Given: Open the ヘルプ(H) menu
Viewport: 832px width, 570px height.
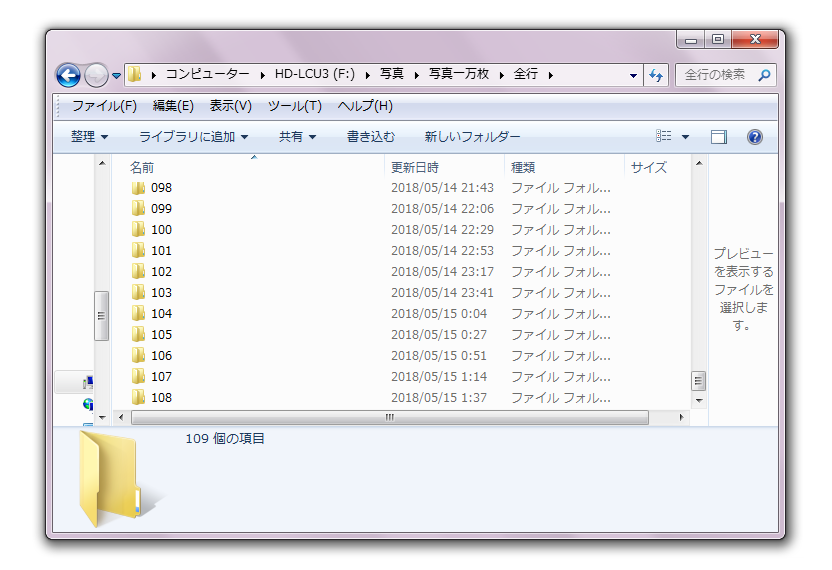Looking at the screenshot, I should (365, 106).
